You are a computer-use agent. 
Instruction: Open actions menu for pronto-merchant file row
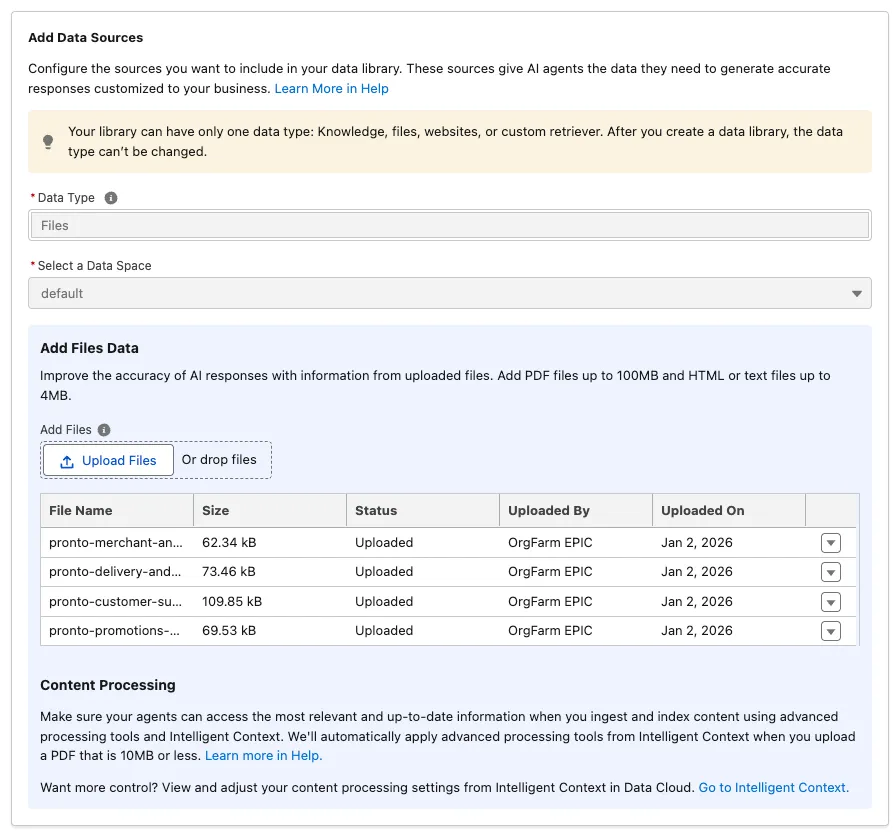830,543
